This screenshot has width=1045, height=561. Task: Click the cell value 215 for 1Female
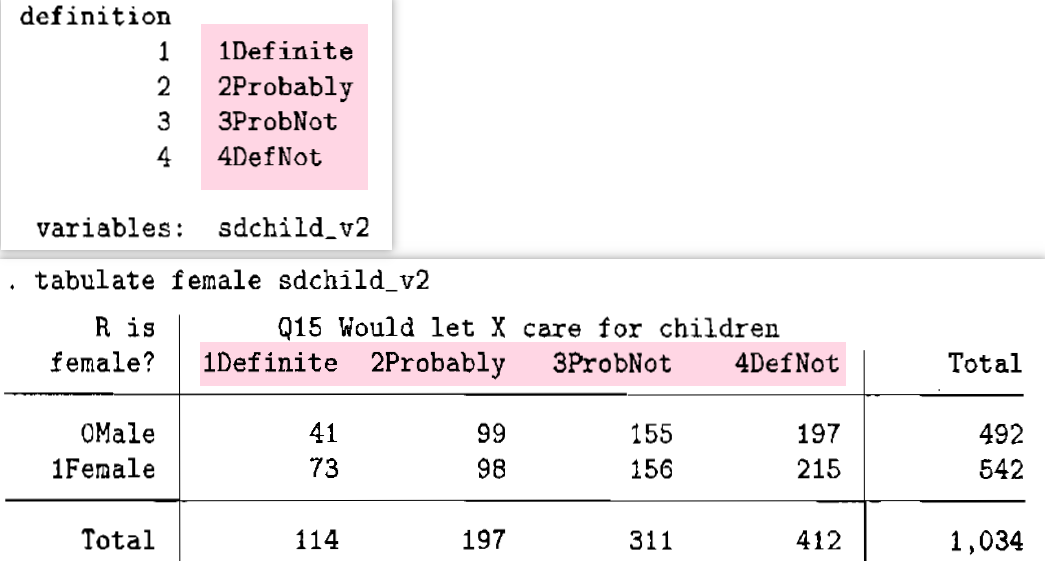click(819, 469)
